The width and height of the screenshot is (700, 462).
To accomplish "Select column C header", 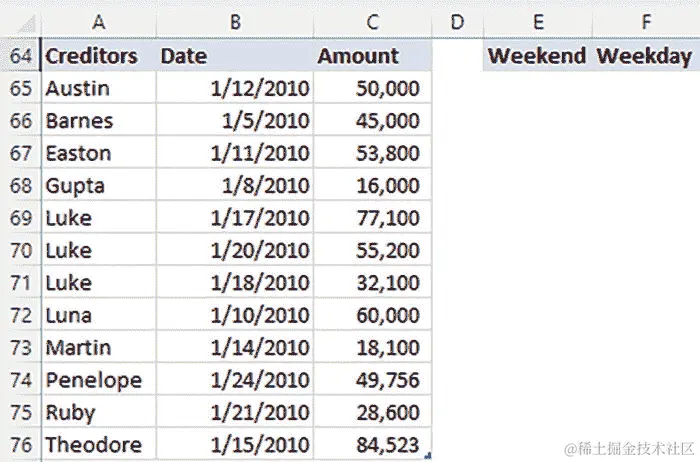I will [x=373, y=20].
